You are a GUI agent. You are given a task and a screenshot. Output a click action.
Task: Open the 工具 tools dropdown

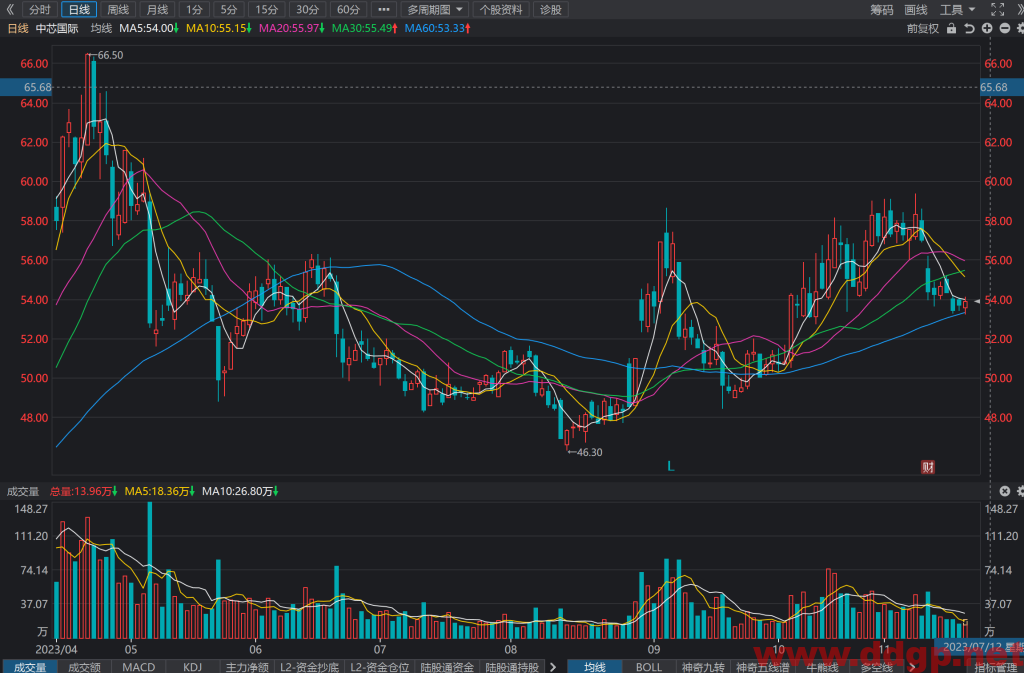(957, 10)
